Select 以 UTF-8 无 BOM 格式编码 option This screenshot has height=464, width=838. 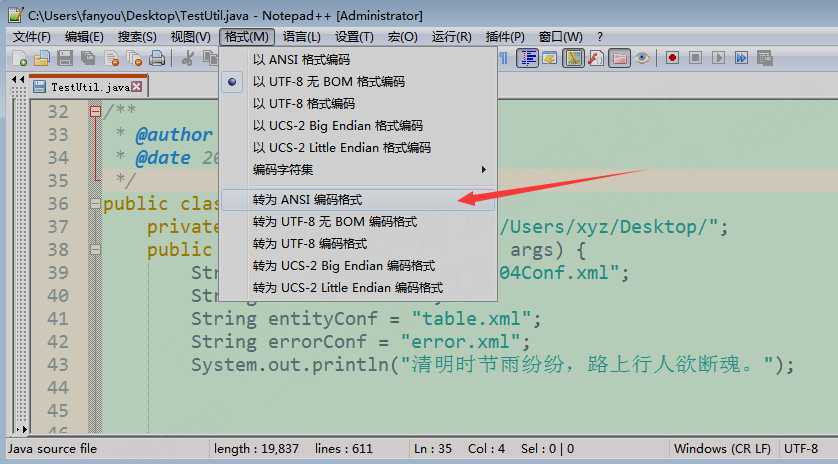(358, 82)
